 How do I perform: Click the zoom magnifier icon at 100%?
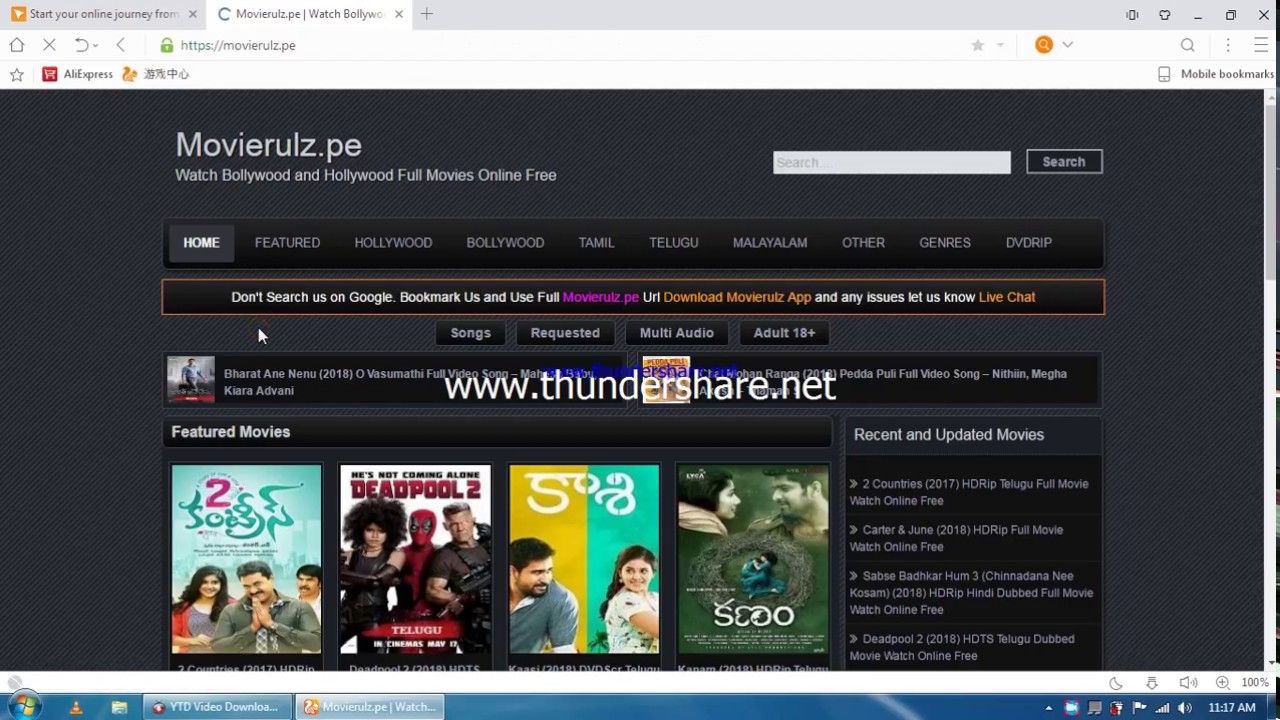tap(1223, 682)
